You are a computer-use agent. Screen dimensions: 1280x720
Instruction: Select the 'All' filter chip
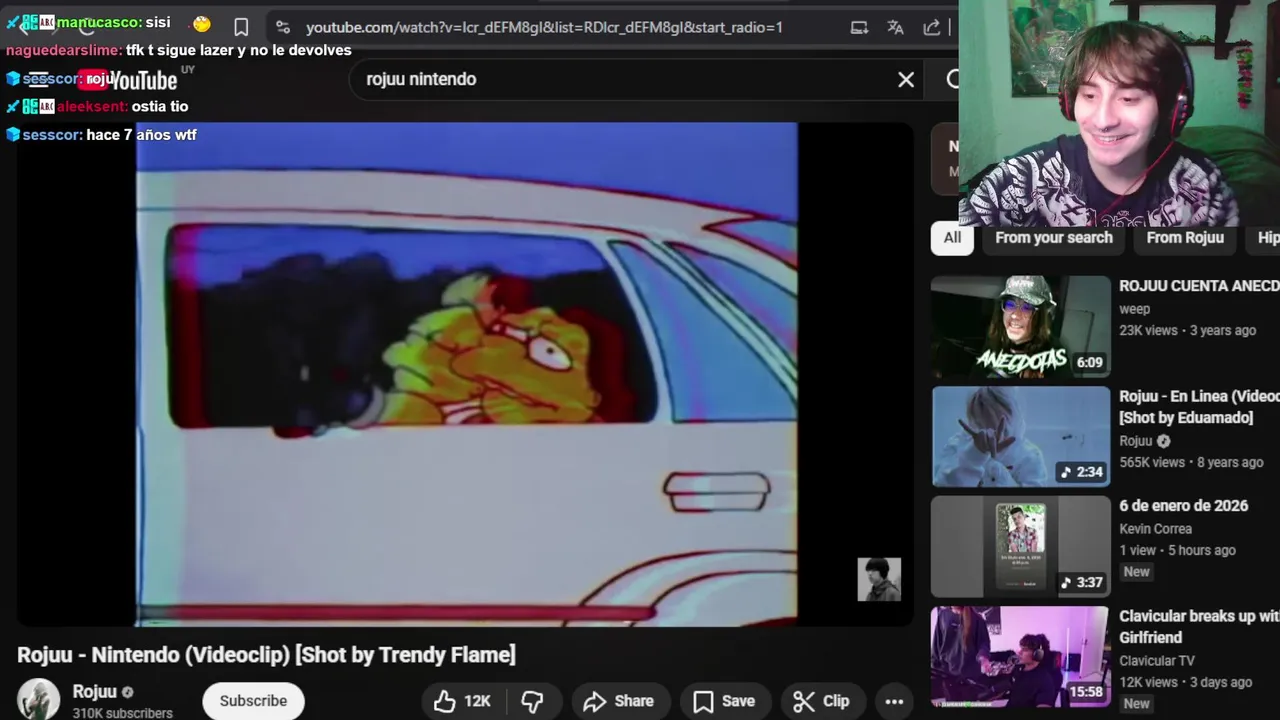point(952,237)
